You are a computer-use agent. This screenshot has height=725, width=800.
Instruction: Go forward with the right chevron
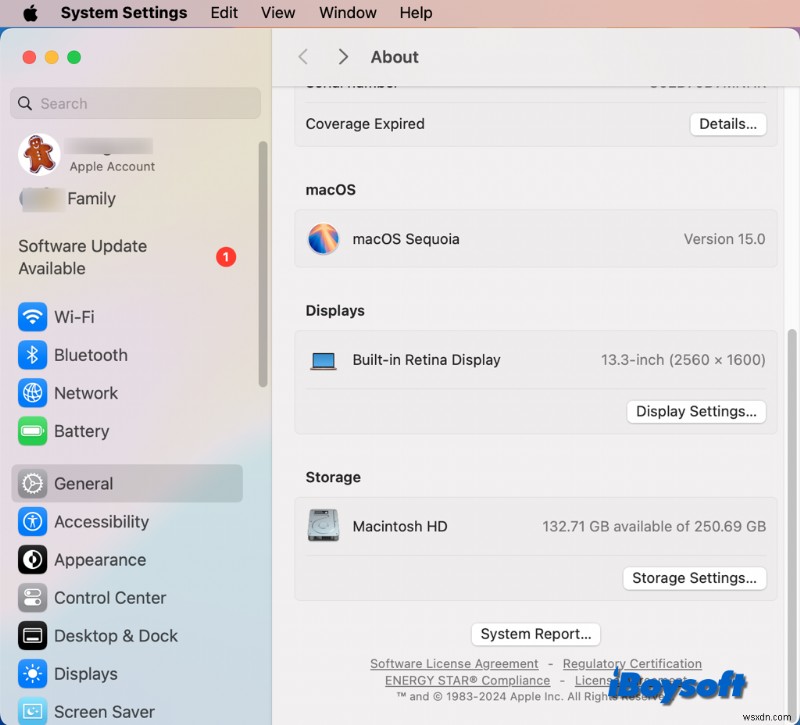(x=343, y=57)
